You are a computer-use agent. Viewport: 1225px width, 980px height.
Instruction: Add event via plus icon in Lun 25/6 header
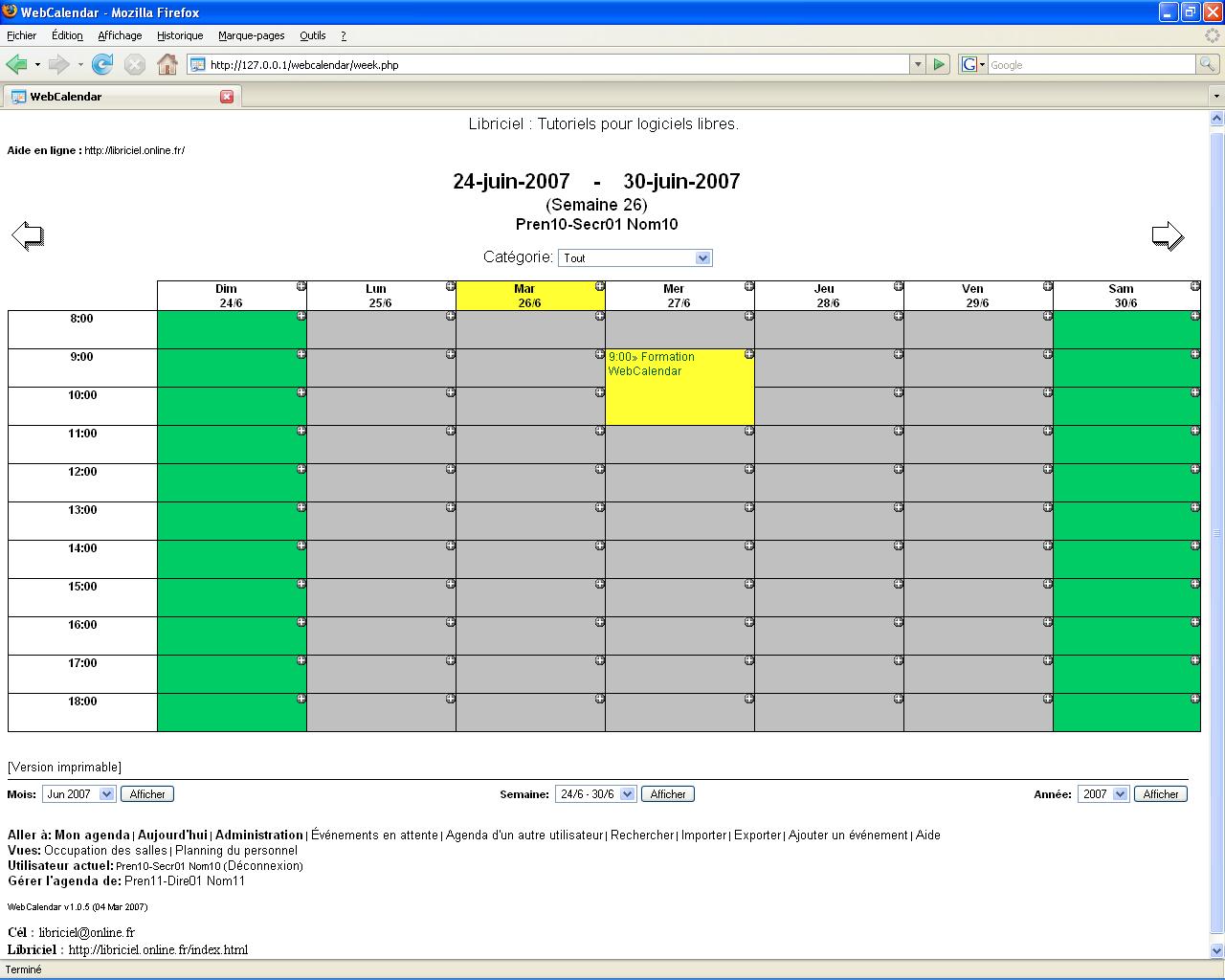pos(451,286)
